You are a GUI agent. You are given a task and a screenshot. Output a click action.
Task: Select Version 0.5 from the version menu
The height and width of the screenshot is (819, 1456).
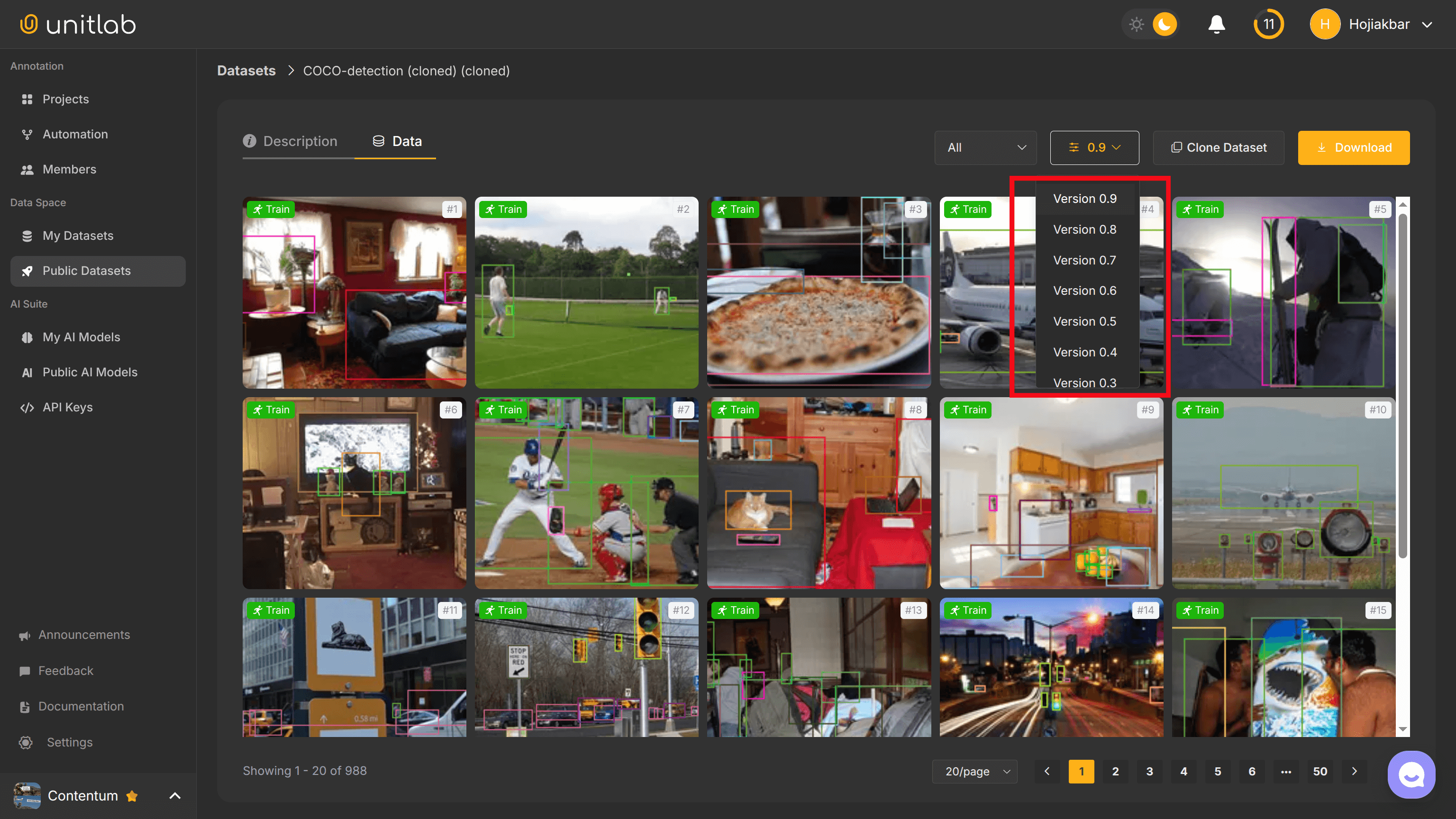tap(1084, 321)
